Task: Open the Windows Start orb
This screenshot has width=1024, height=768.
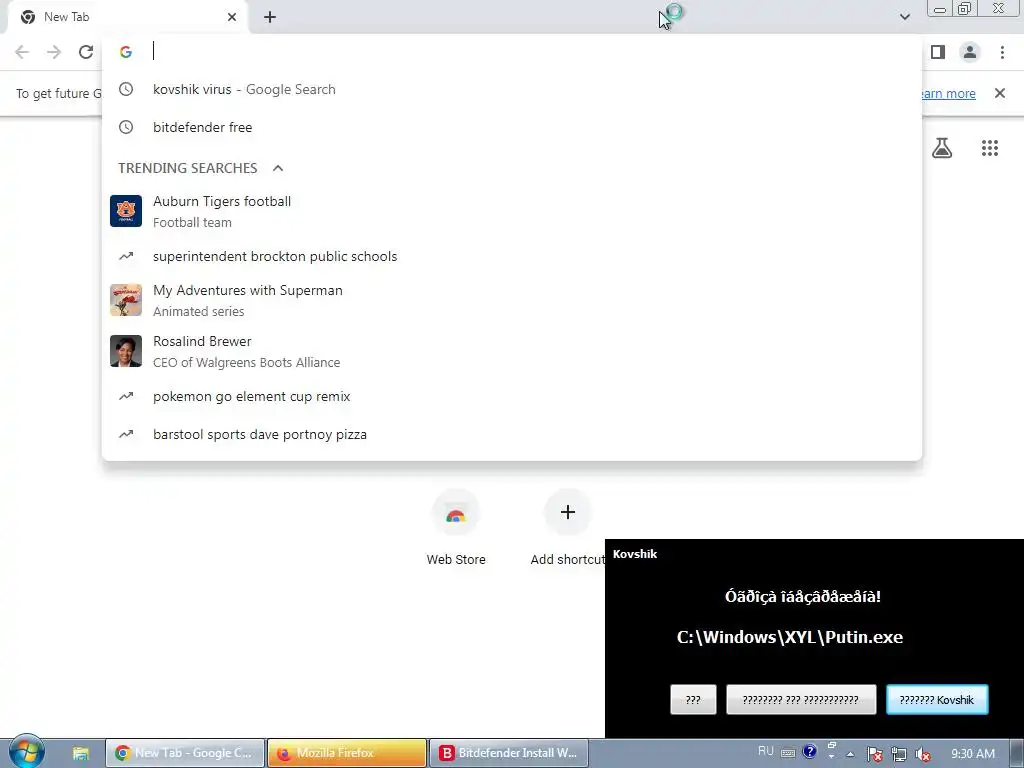Action: point(27,752)
